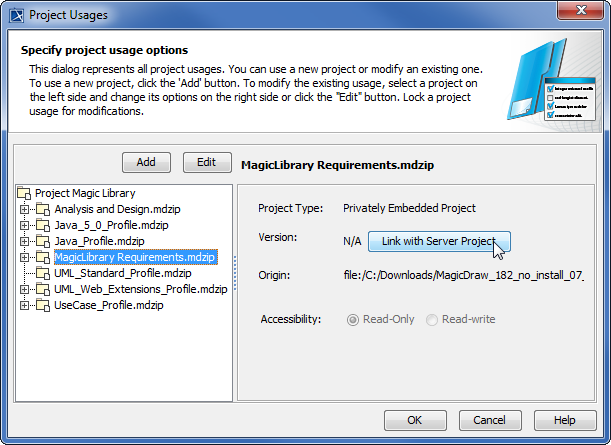Click Link with Server Project button
This screenshot has height=445, width=611.
[439, 241]
